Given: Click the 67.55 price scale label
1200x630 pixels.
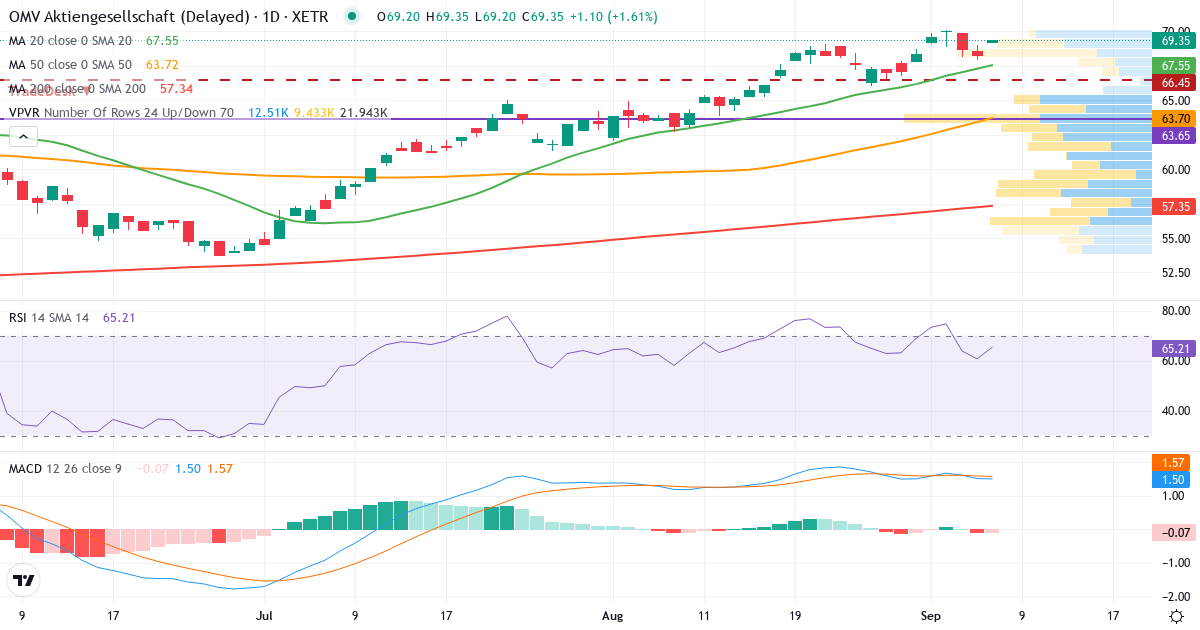Looking at the screenshot, I should point(1175,64).
